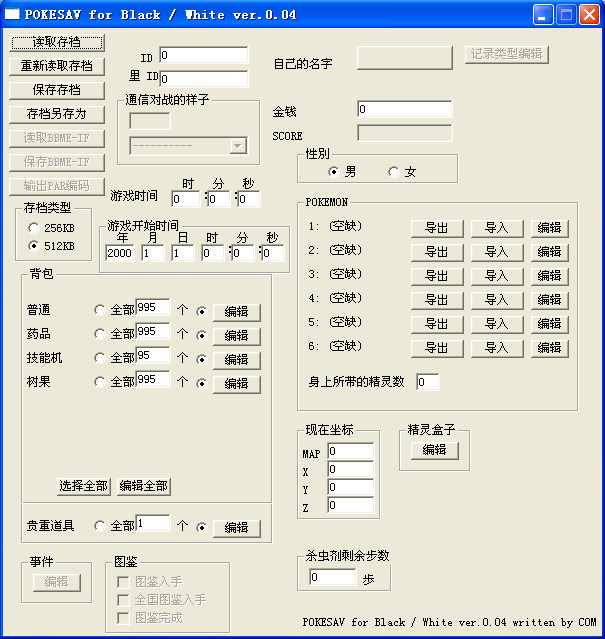
Task: Click the 游戏时间 hours (时) field
Action: (185, 199)
